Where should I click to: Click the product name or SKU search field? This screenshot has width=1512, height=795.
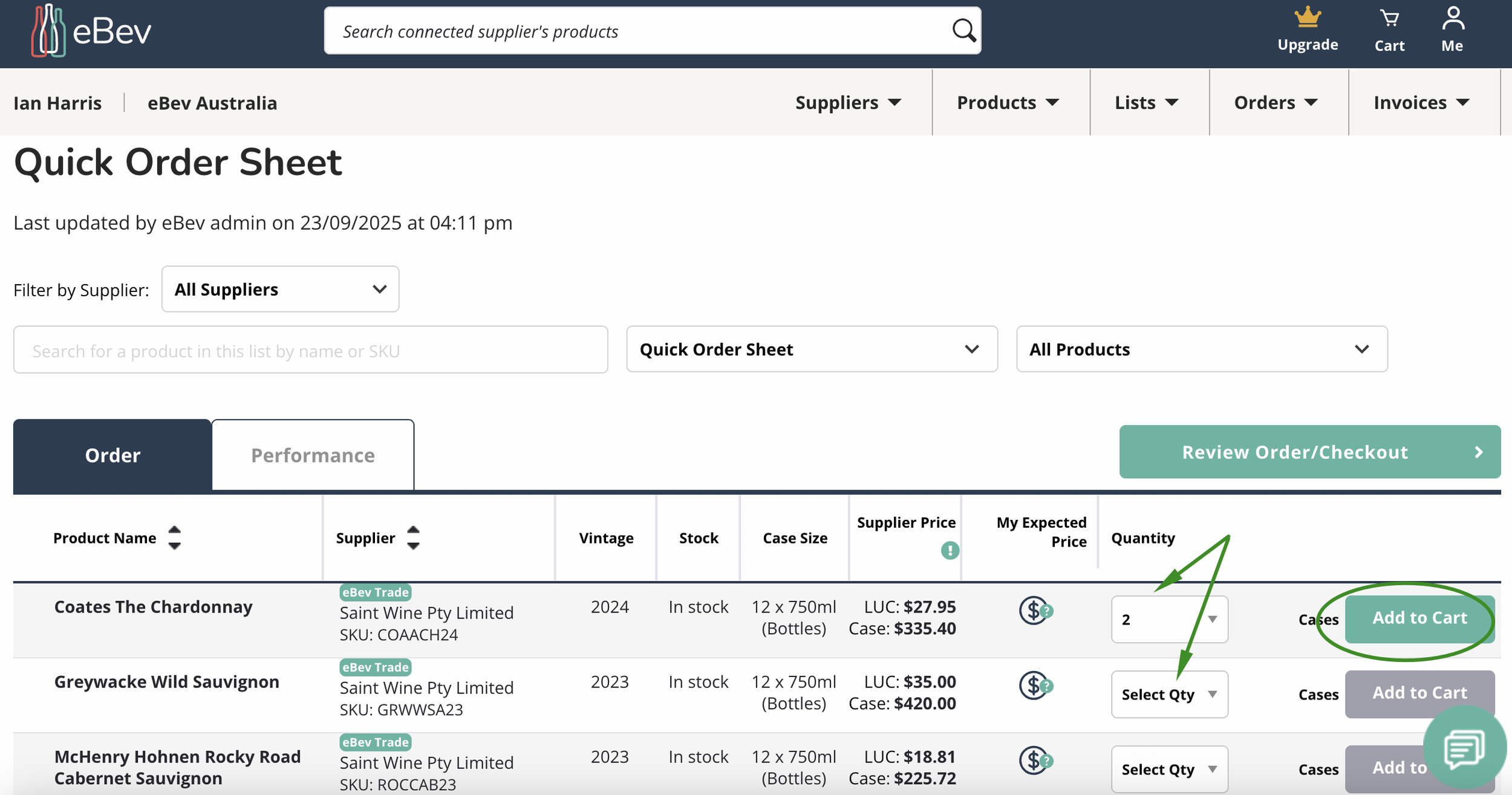click(x=310, y=351)
